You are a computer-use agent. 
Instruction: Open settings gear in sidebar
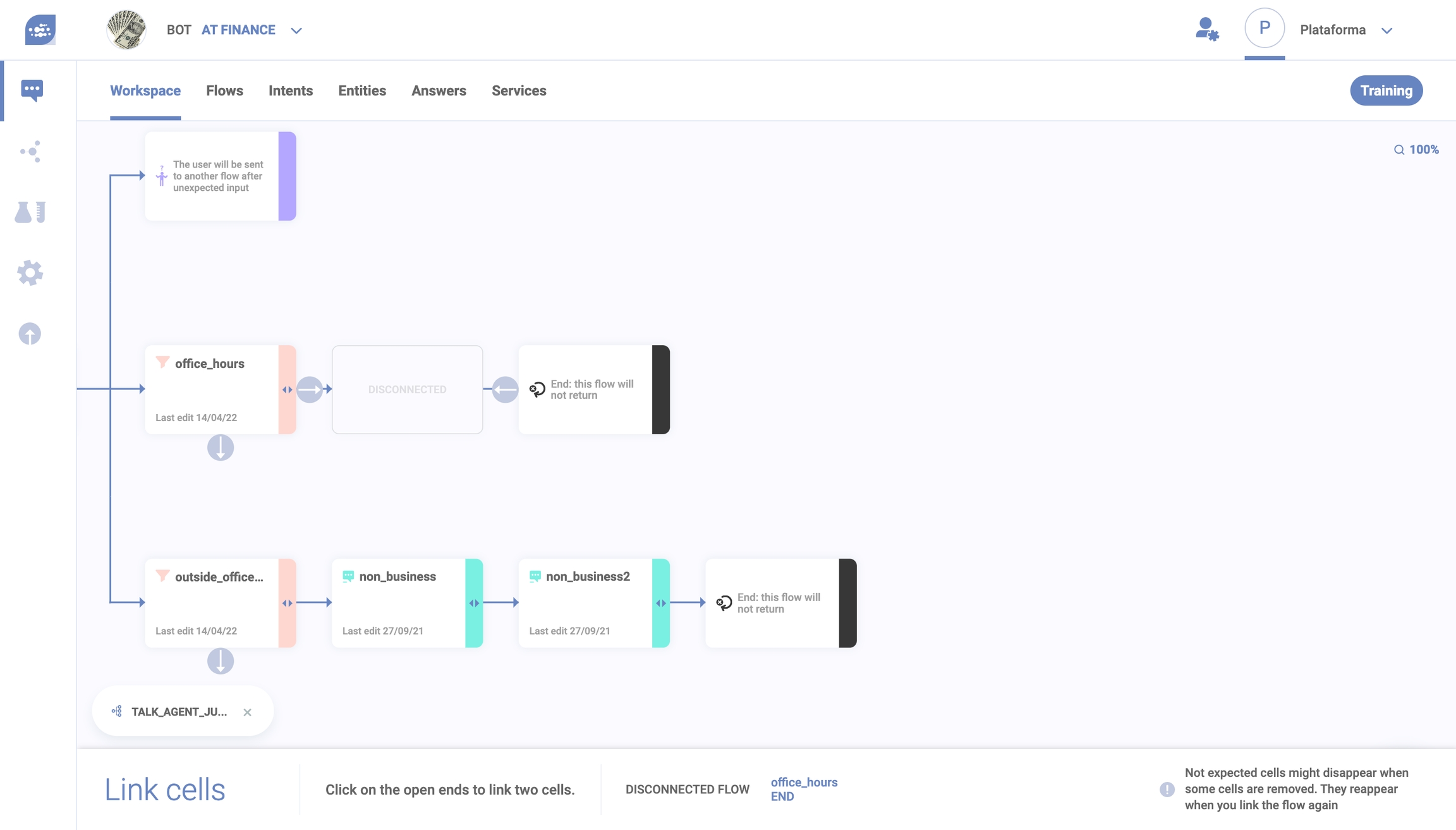30,272
